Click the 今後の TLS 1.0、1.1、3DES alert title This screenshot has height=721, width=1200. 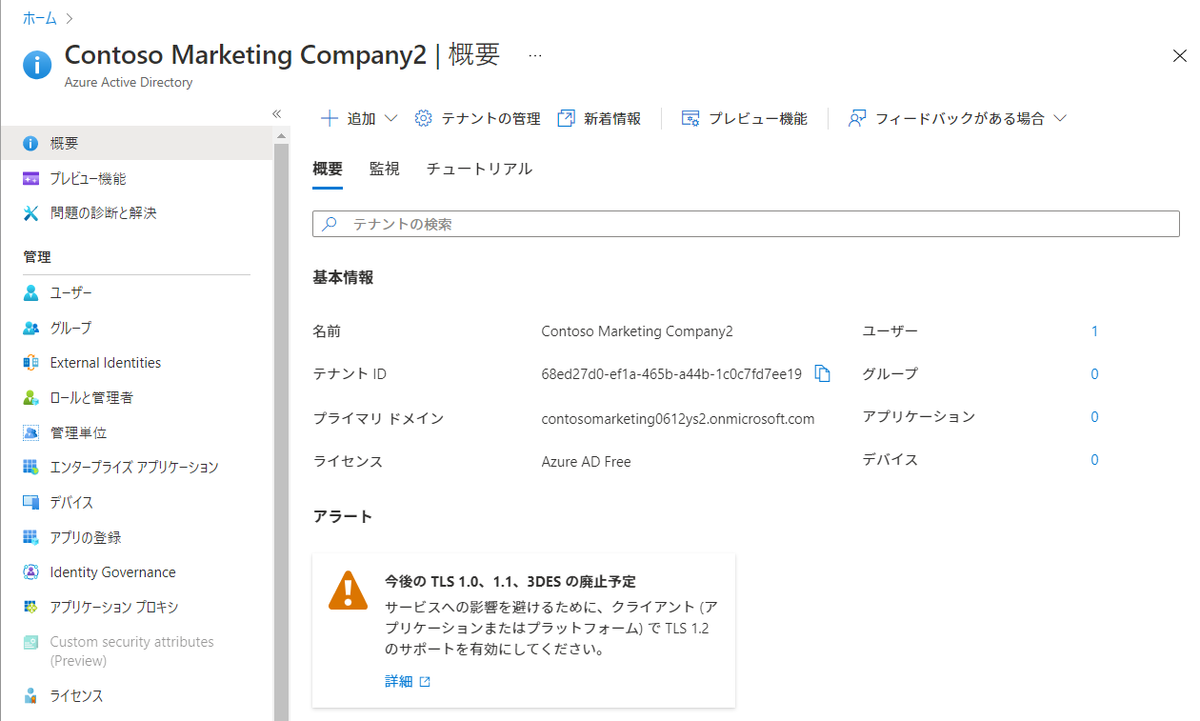point(510,581)
